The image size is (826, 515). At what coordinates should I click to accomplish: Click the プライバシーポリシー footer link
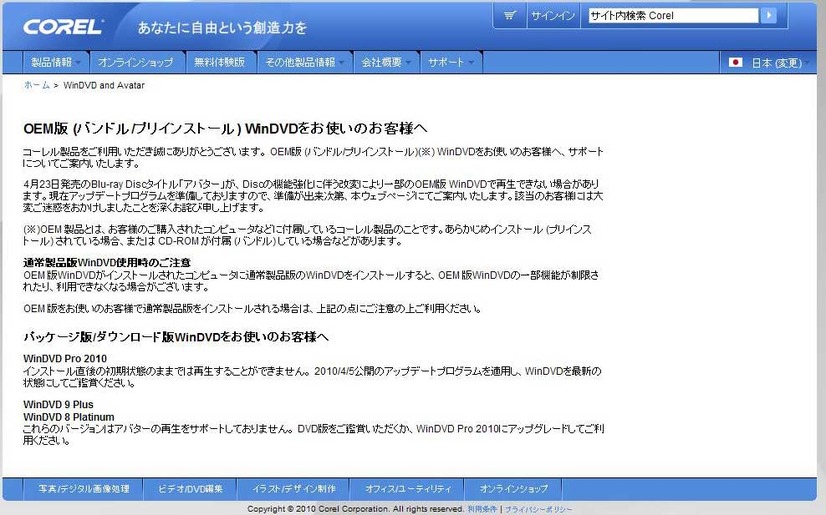(x=538, y=509)
